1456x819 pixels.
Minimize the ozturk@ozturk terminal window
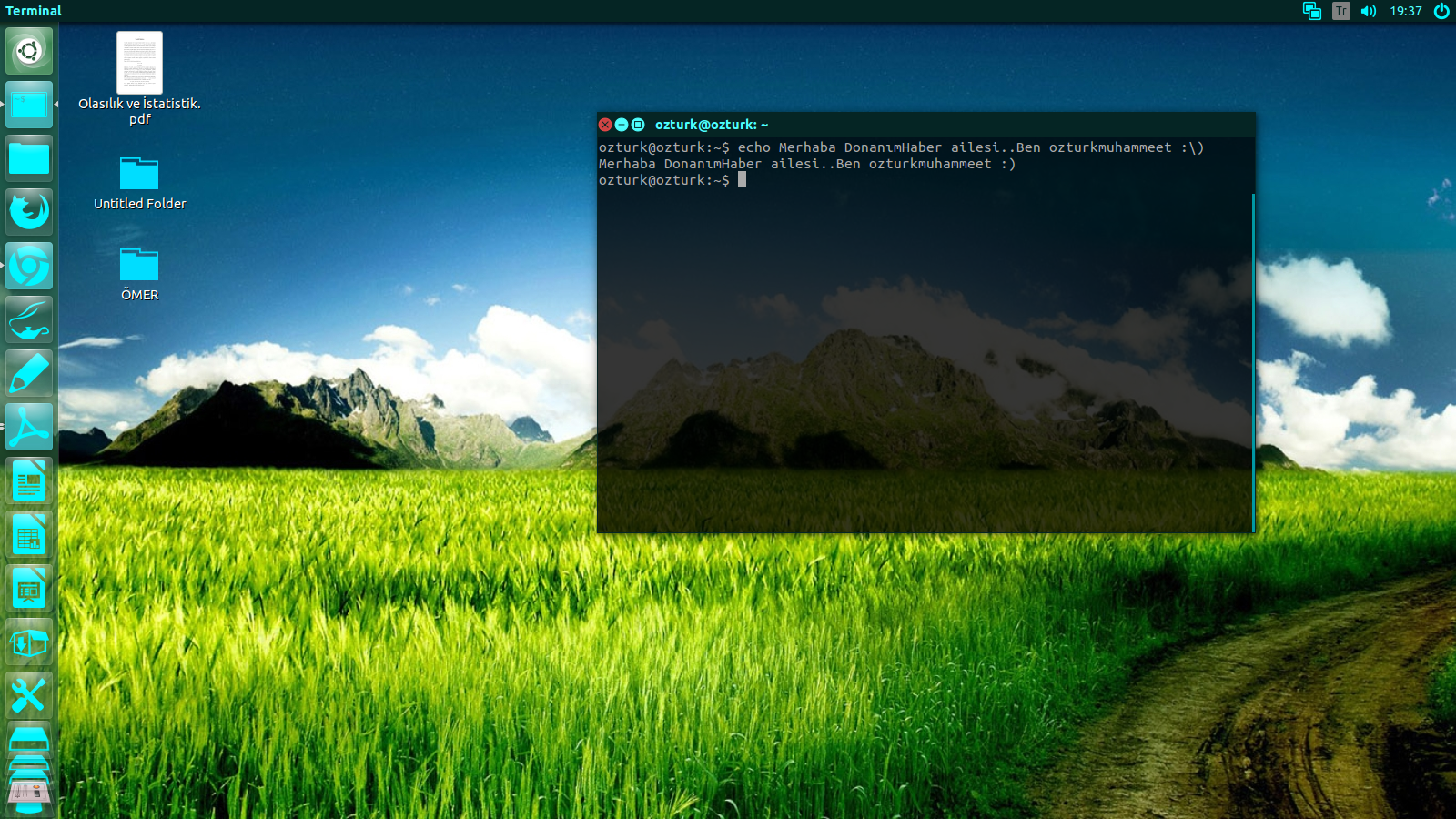[622, 125]
